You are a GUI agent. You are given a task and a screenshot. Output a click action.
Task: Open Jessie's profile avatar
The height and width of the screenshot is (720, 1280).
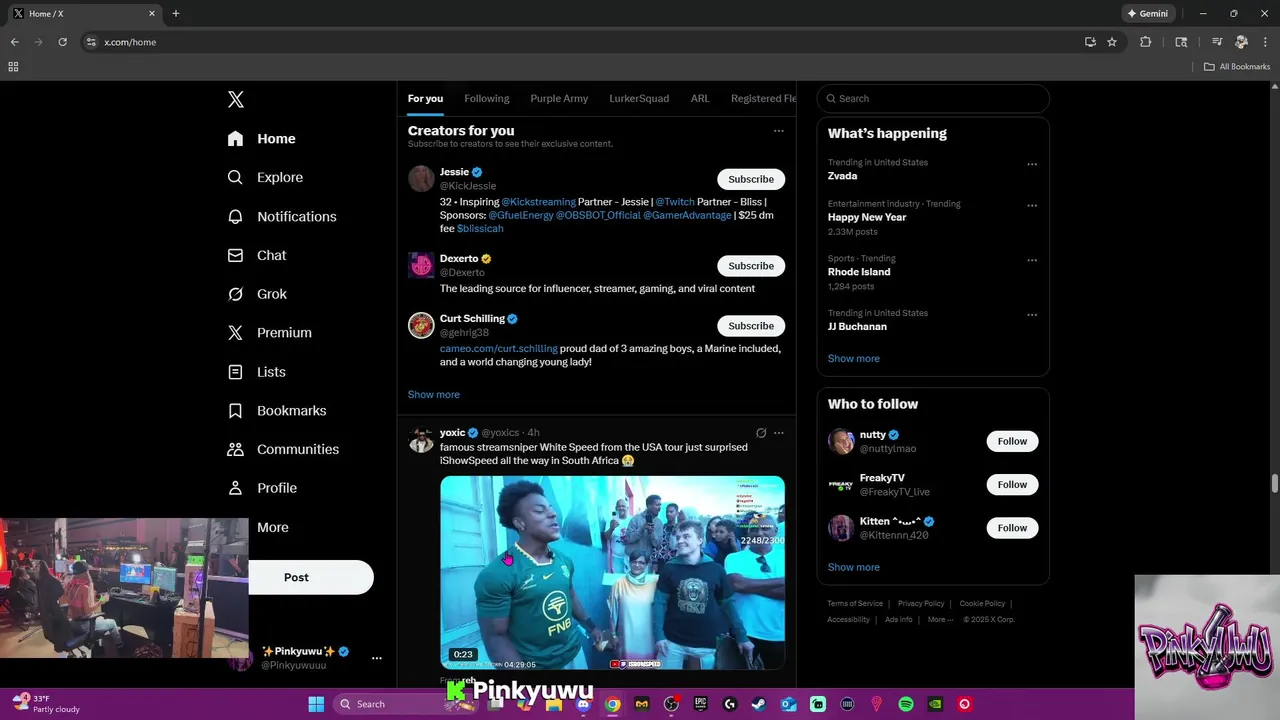click(x=421, y=179)
